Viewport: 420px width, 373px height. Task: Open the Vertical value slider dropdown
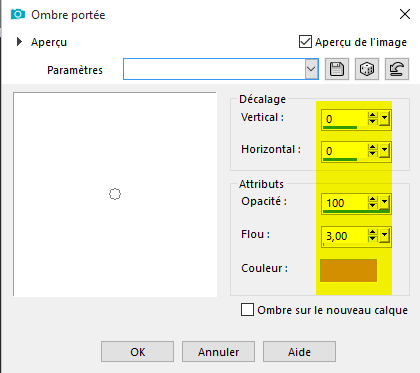pyautogui.click(x=384, y=118)
